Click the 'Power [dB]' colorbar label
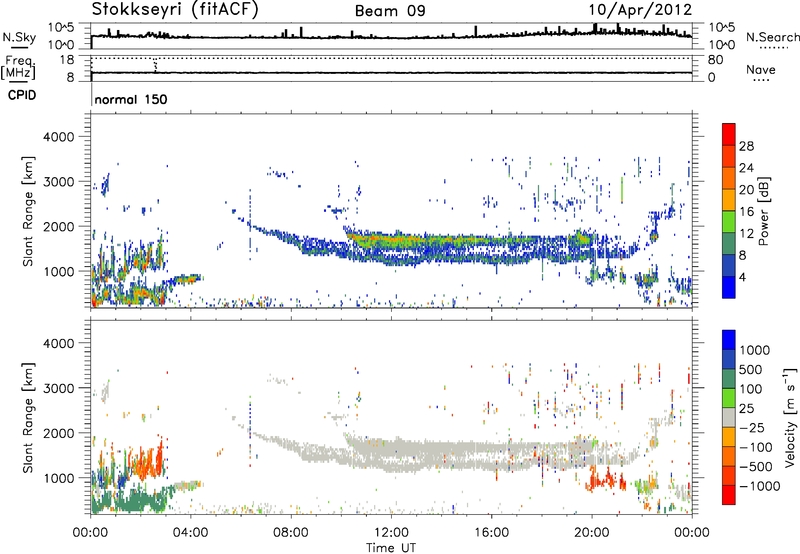The height and width of the screenshot is (554, 800). click(x=763, y=211)
